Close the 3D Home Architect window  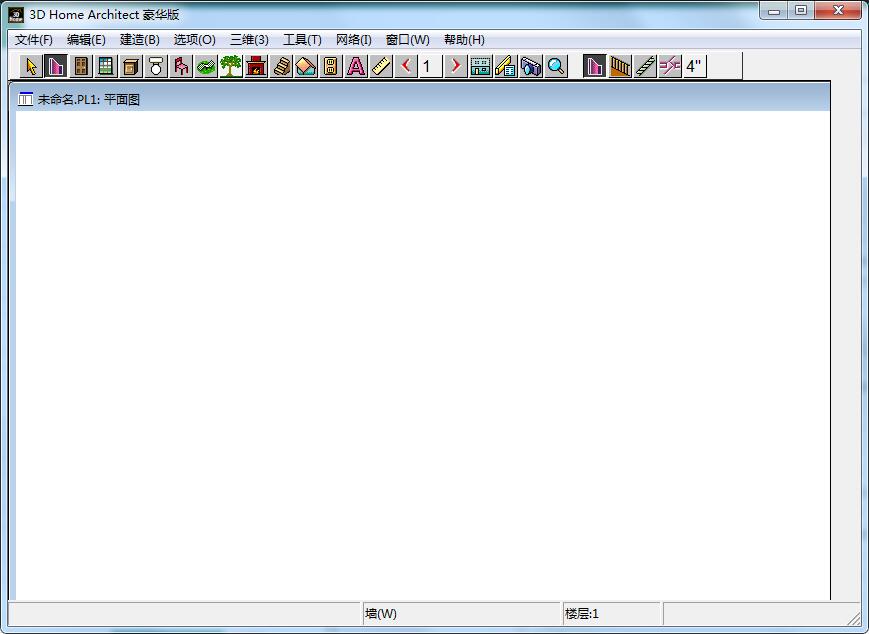(838, 11)
